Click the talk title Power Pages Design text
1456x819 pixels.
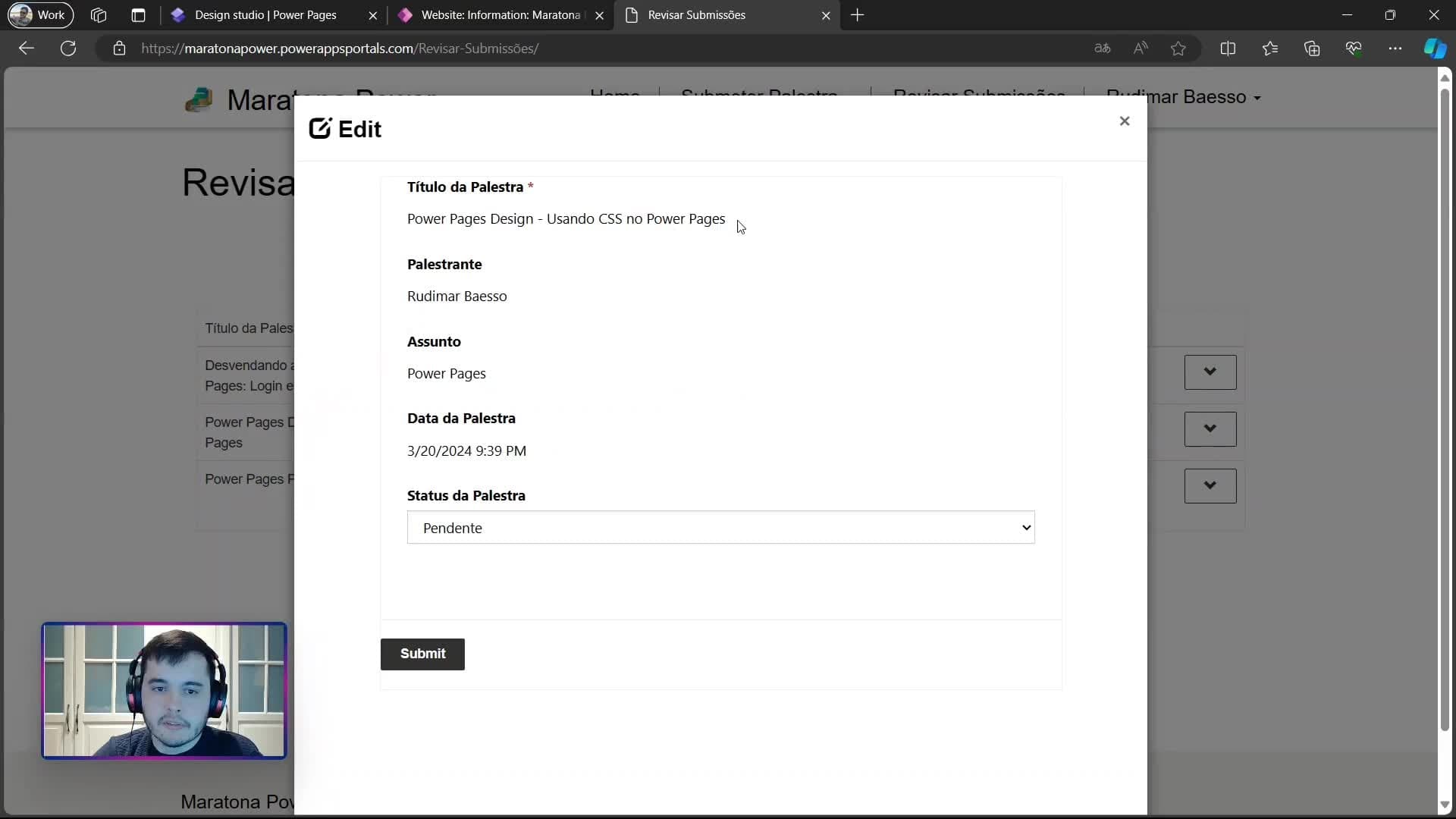(566, 219)
